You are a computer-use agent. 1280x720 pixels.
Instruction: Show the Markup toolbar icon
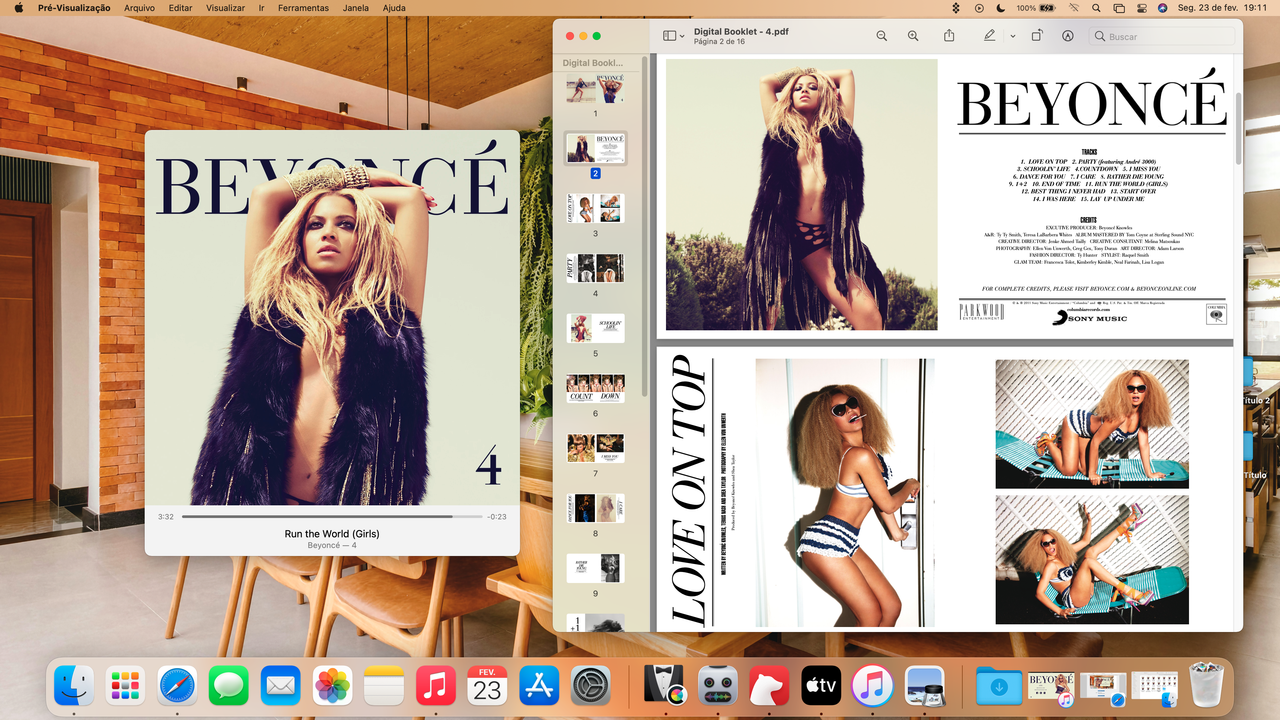(1068, 36)
